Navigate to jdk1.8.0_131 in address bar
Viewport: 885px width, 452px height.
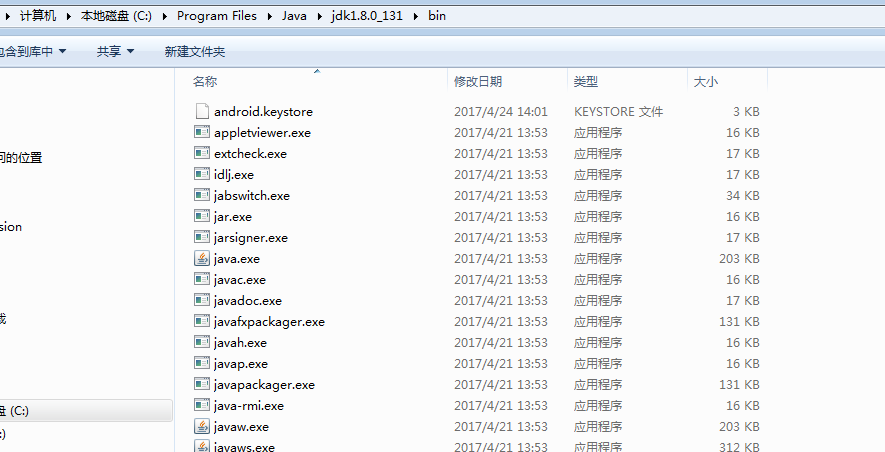pyautogui.click(x=367, y=16)
